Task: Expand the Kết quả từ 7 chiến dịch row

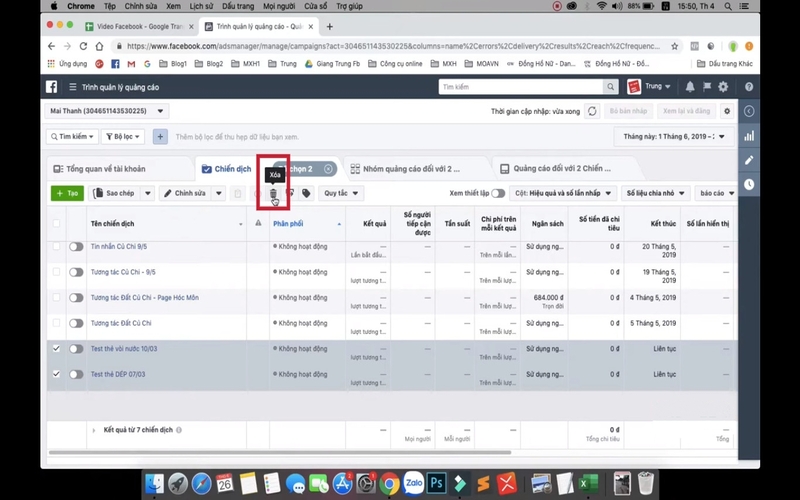Action: coord(93,431)
